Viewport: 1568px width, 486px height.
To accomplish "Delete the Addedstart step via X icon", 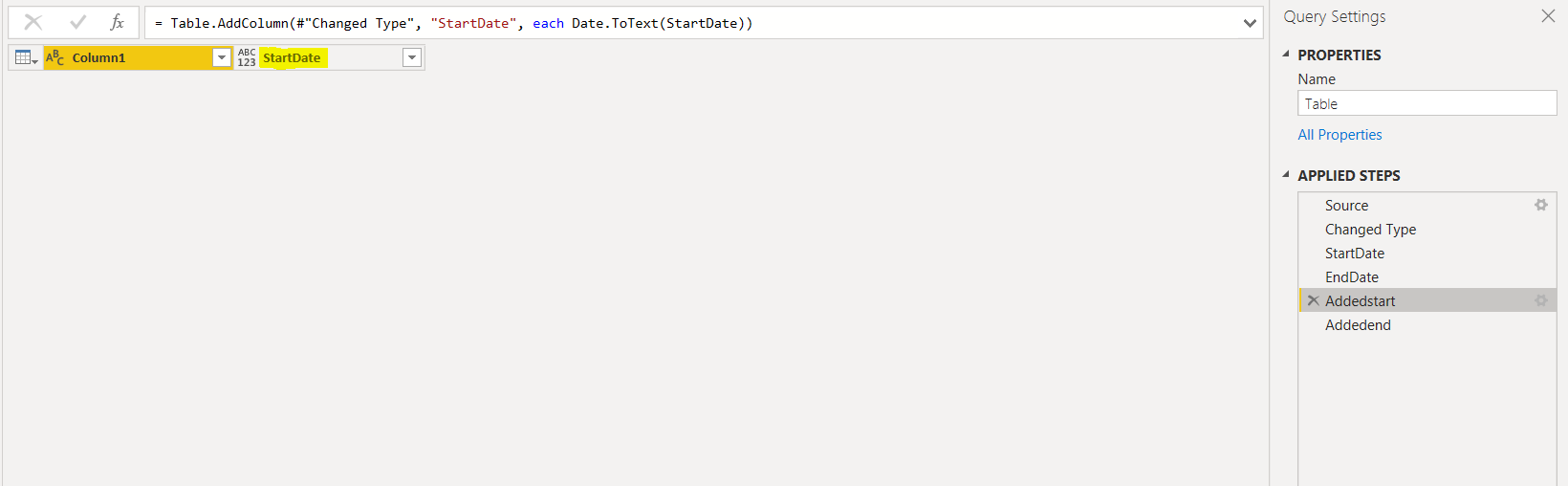I will 1313,300.
